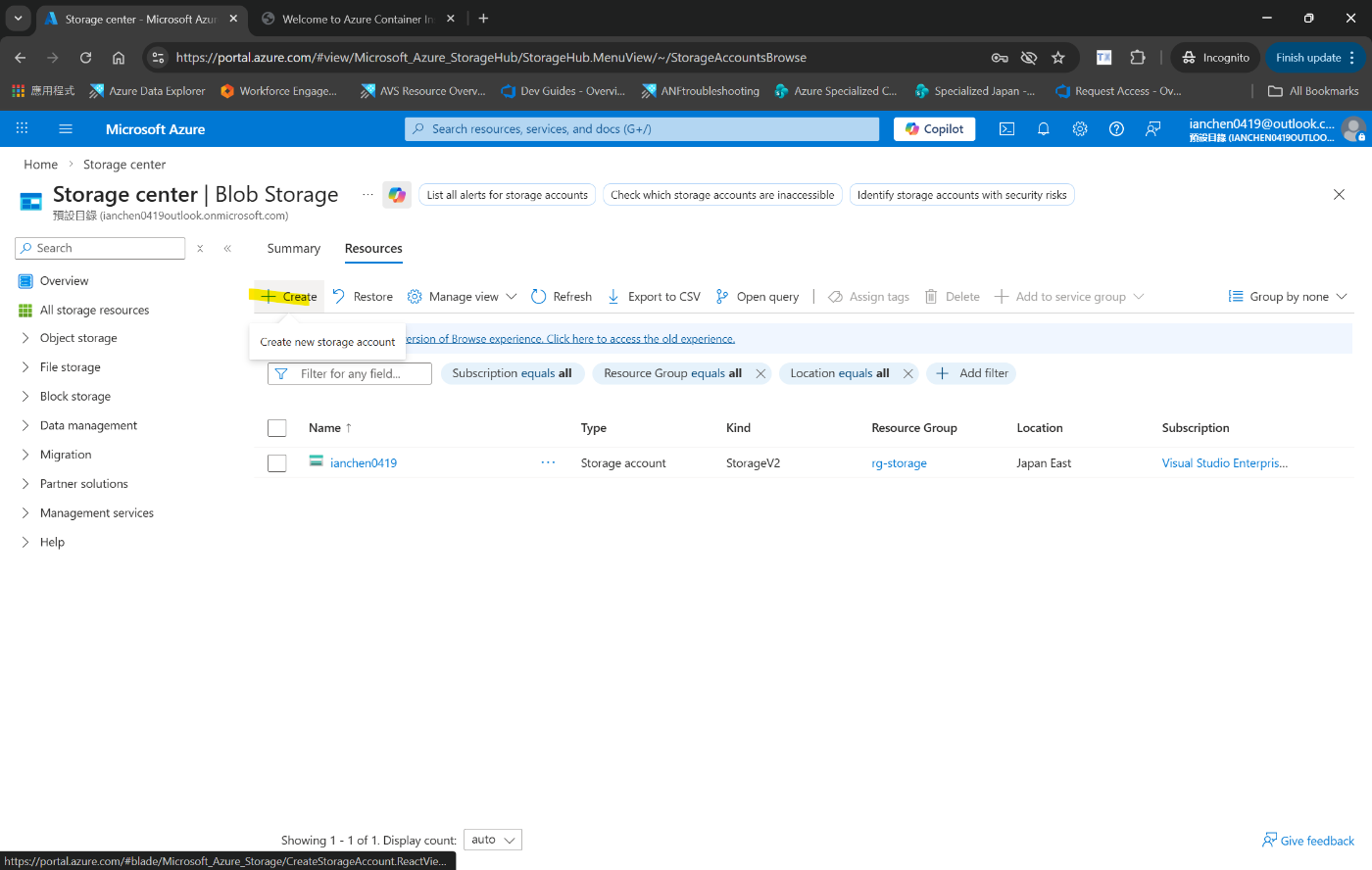Click the Subscription equals all filter

click(512, 373)
